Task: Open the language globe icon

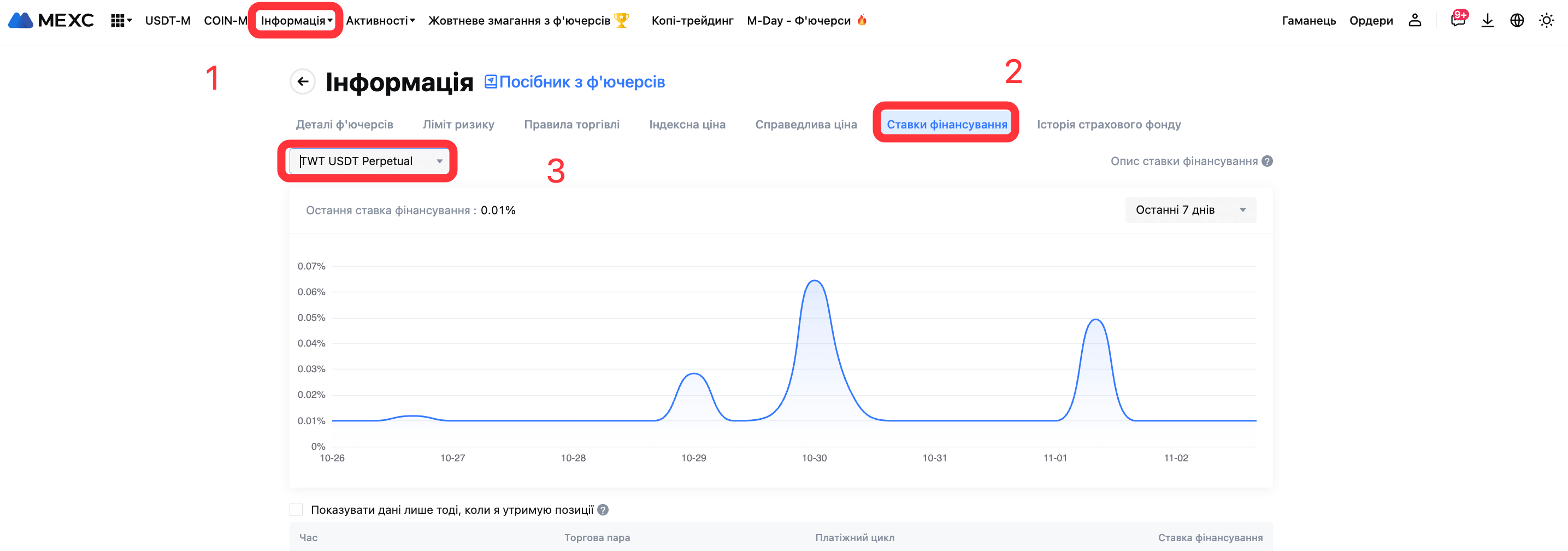Action: point(1517,21)
